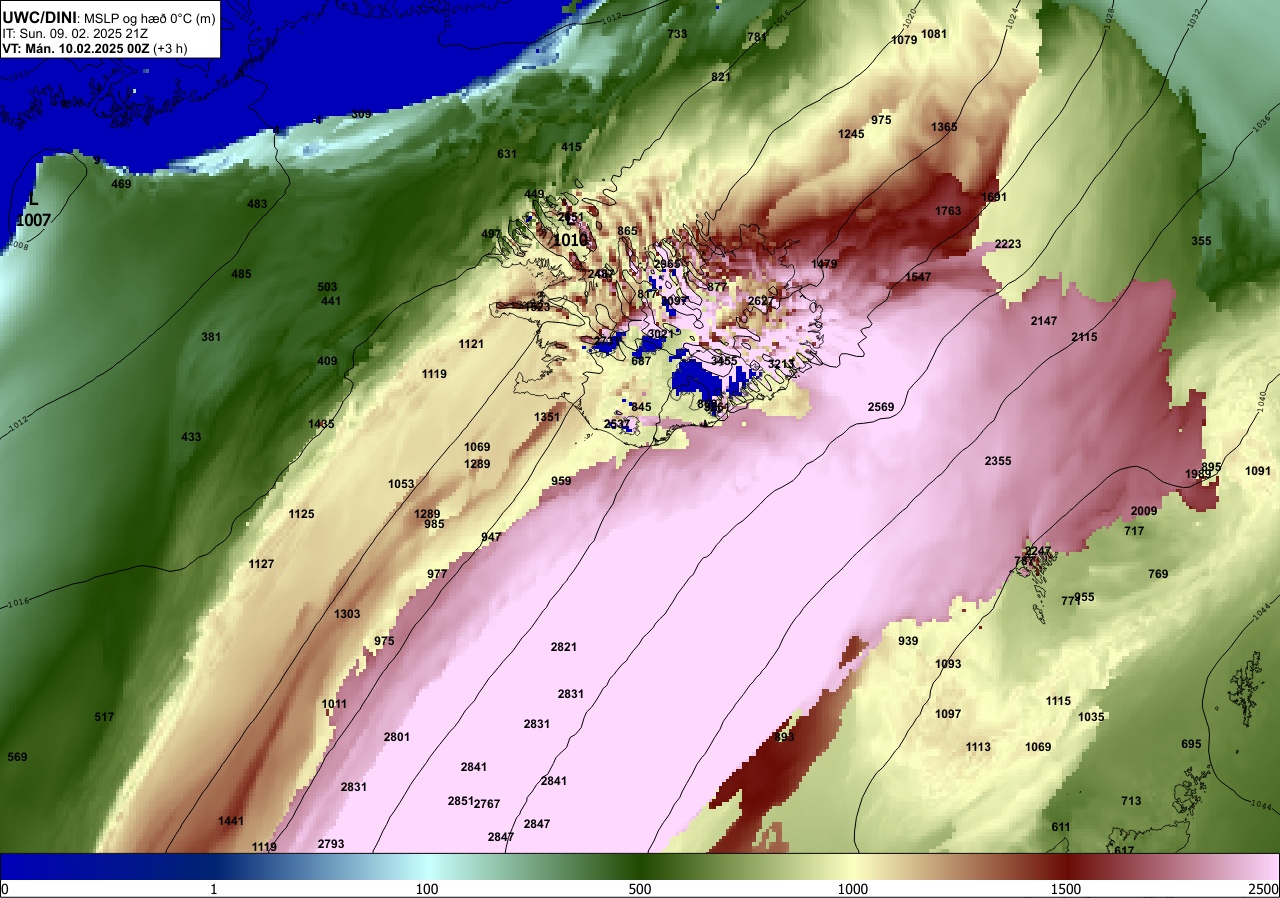
Task: Click the 733 height value
Action: click(x=677, y=34)
